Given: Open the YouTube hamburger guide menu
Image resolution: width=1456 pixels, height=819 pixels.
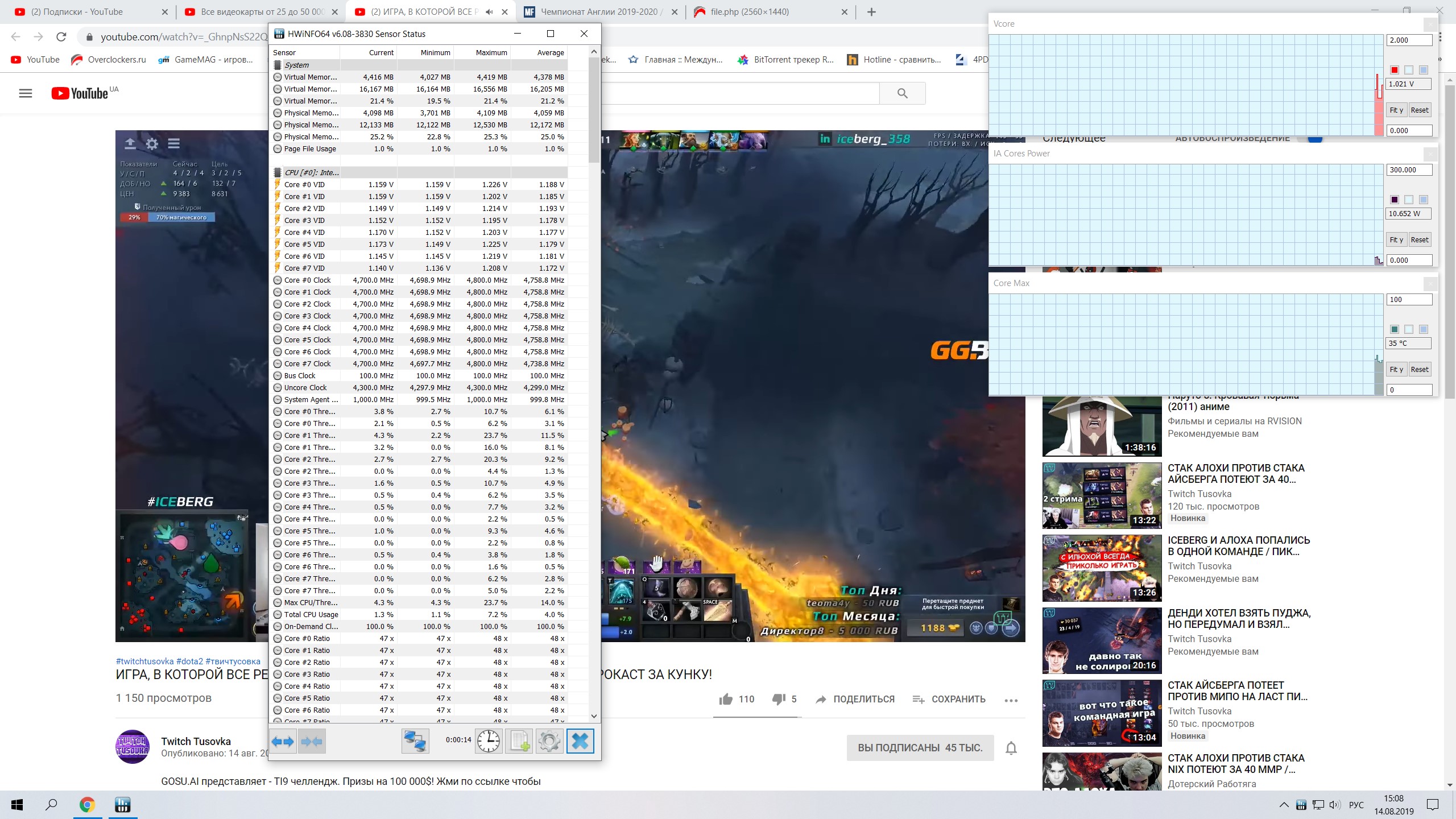Looking at the screenshot, I should [x=26, y=93].
